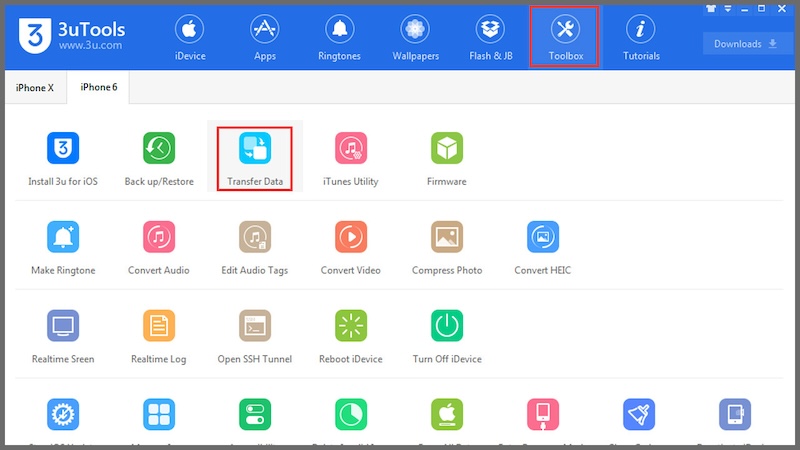Open the Transfer Data tool
800x450 pixels.
[x=255, y=159]
